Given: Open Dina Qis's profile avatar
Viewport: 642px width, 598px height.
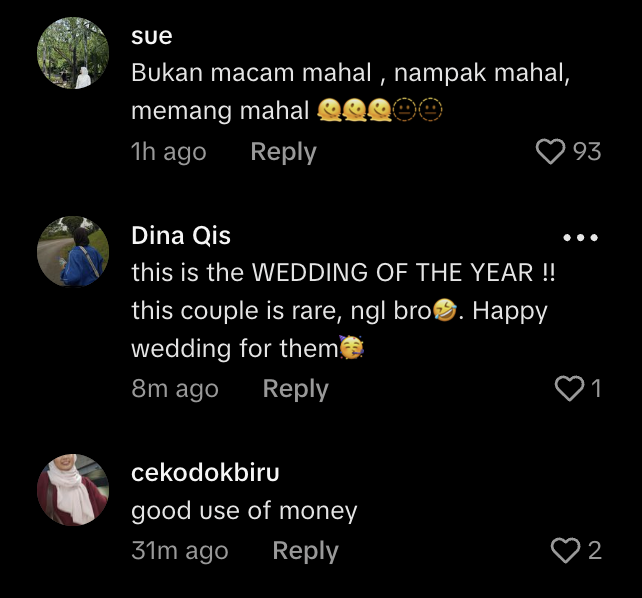Looking at the screenshot, I should 73,252.
